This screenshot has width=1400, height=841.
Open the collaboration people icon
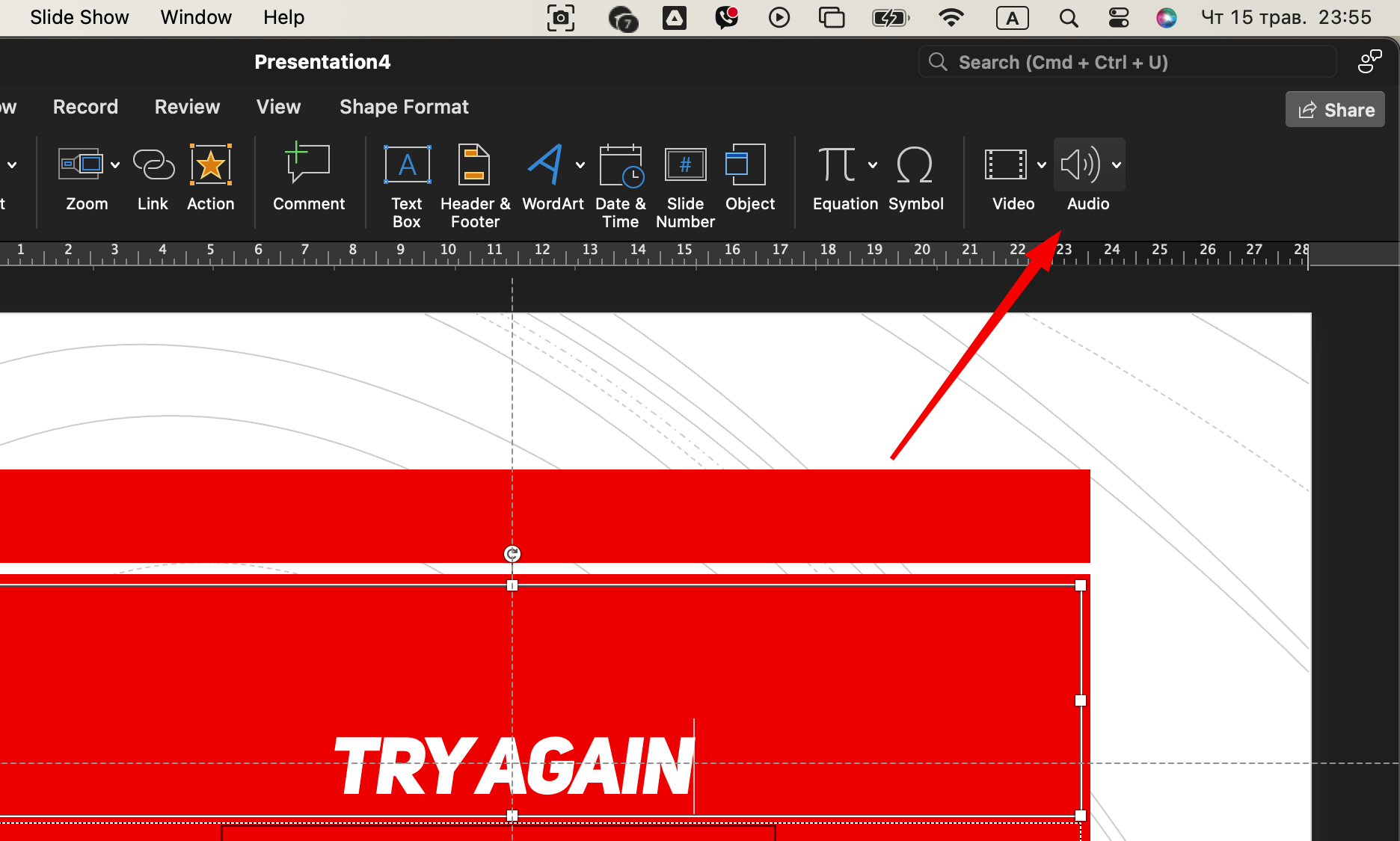click(1370, 61)
